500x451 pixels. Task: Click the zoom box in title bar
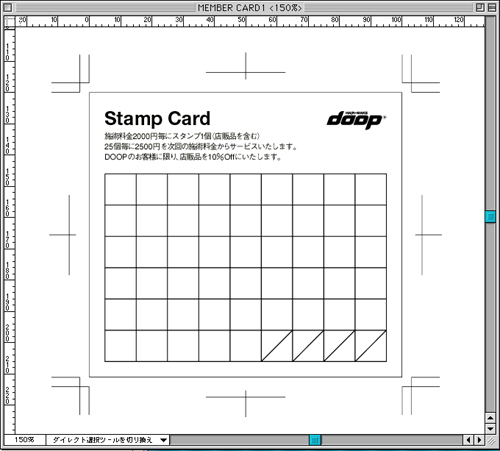(x=480, y=7)
